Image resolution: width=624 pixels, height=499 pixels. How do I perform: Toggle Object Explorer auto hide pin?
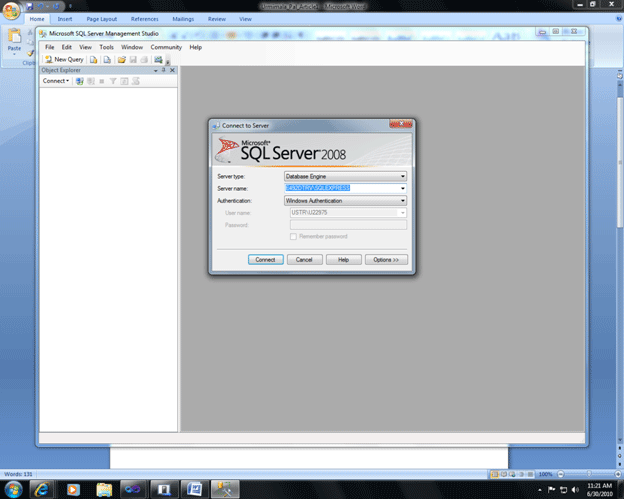(x=164, y=70)
